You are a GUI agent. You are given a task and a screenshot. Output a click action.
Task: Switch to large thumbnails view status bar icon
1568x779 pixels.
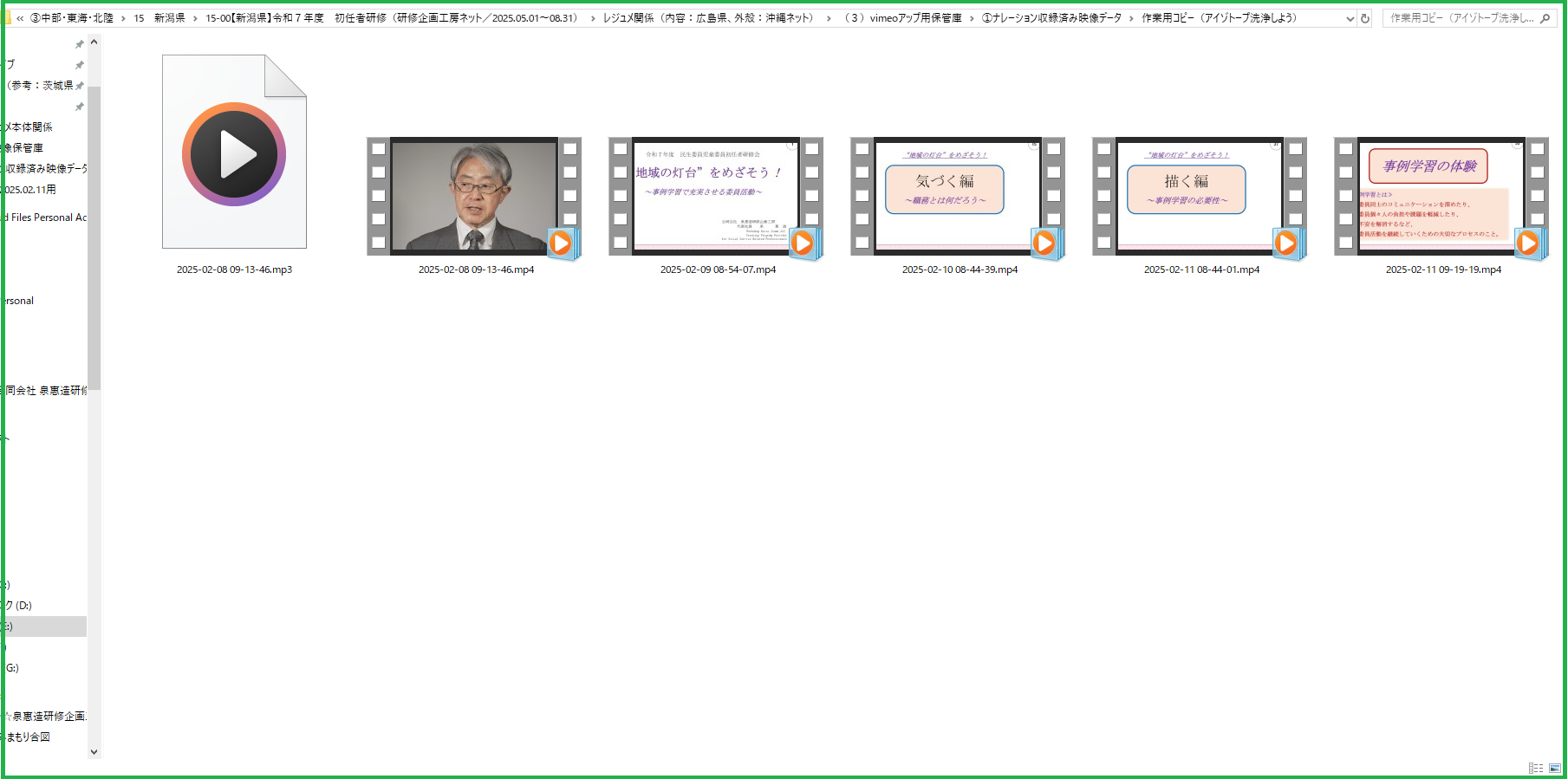pyautogui.click(x=1555, y=769)
